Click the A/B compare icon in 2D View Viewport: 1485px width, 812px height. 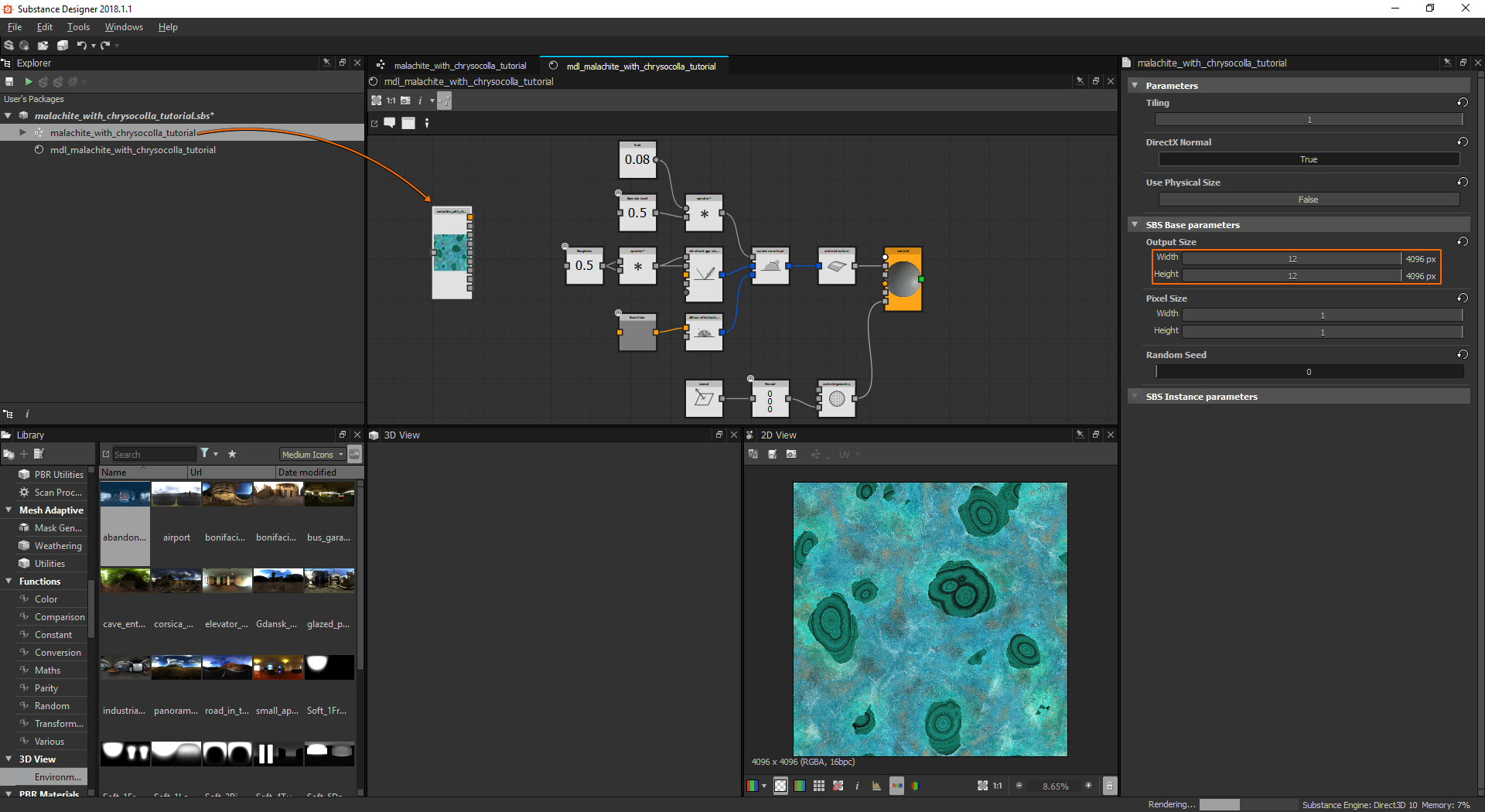pyautogui.click(x=753, y=455)
